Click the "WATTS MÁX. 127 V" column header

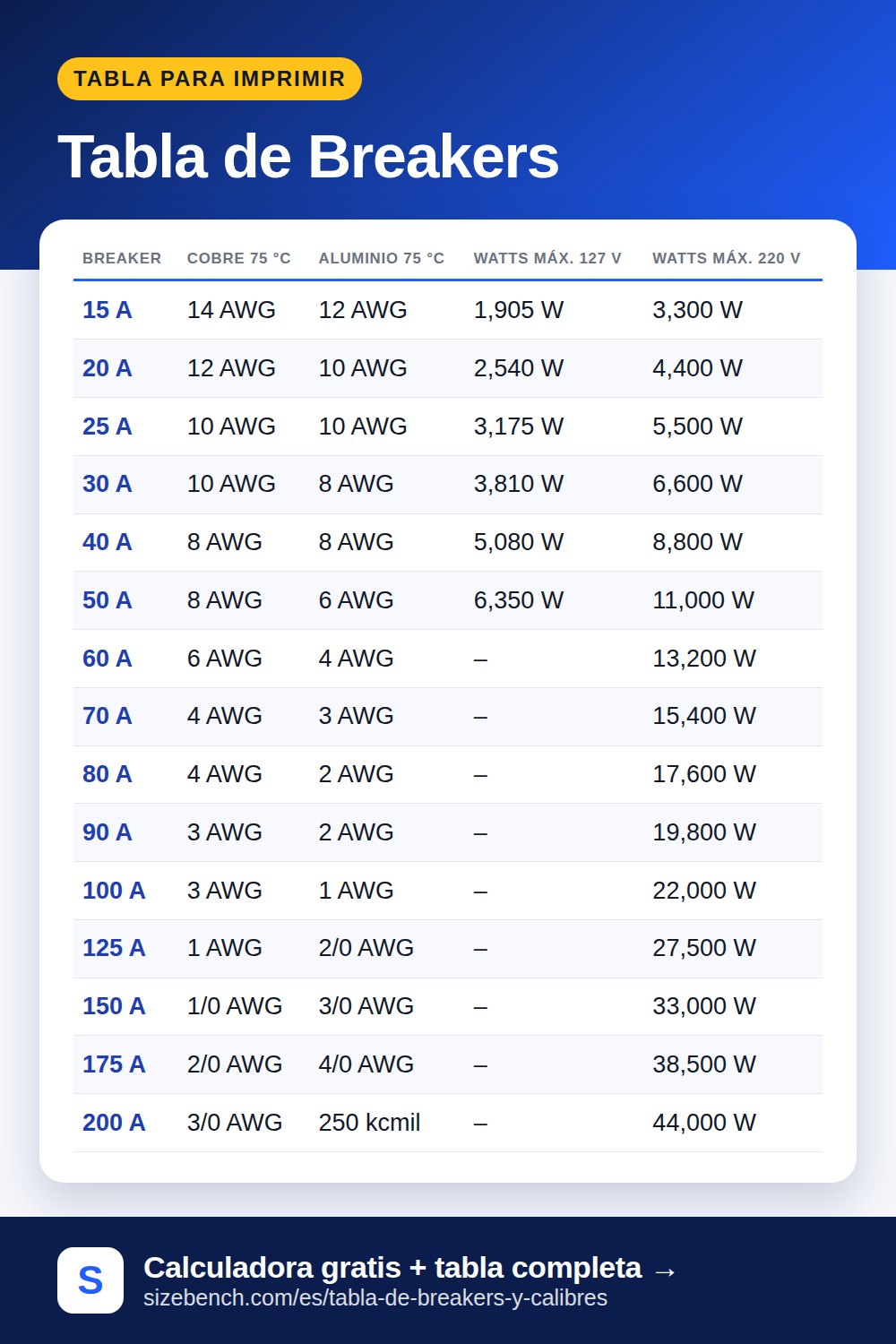pos(547,258)
